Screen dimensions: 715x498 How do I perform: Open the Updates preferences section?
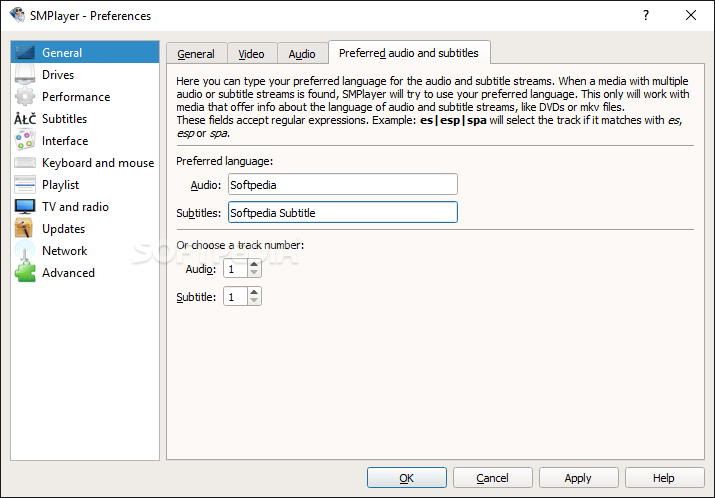[85, 228]
